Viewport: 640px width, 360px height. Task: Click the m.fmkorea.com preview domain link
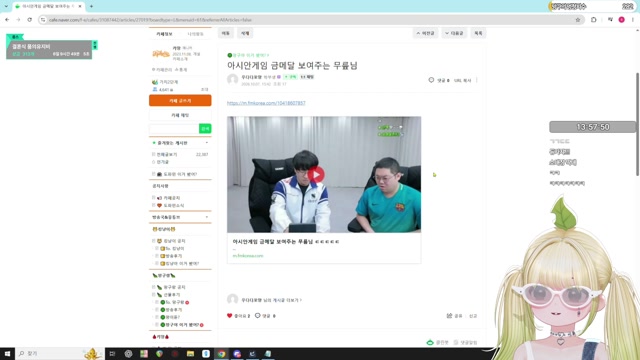coord(248,256)
